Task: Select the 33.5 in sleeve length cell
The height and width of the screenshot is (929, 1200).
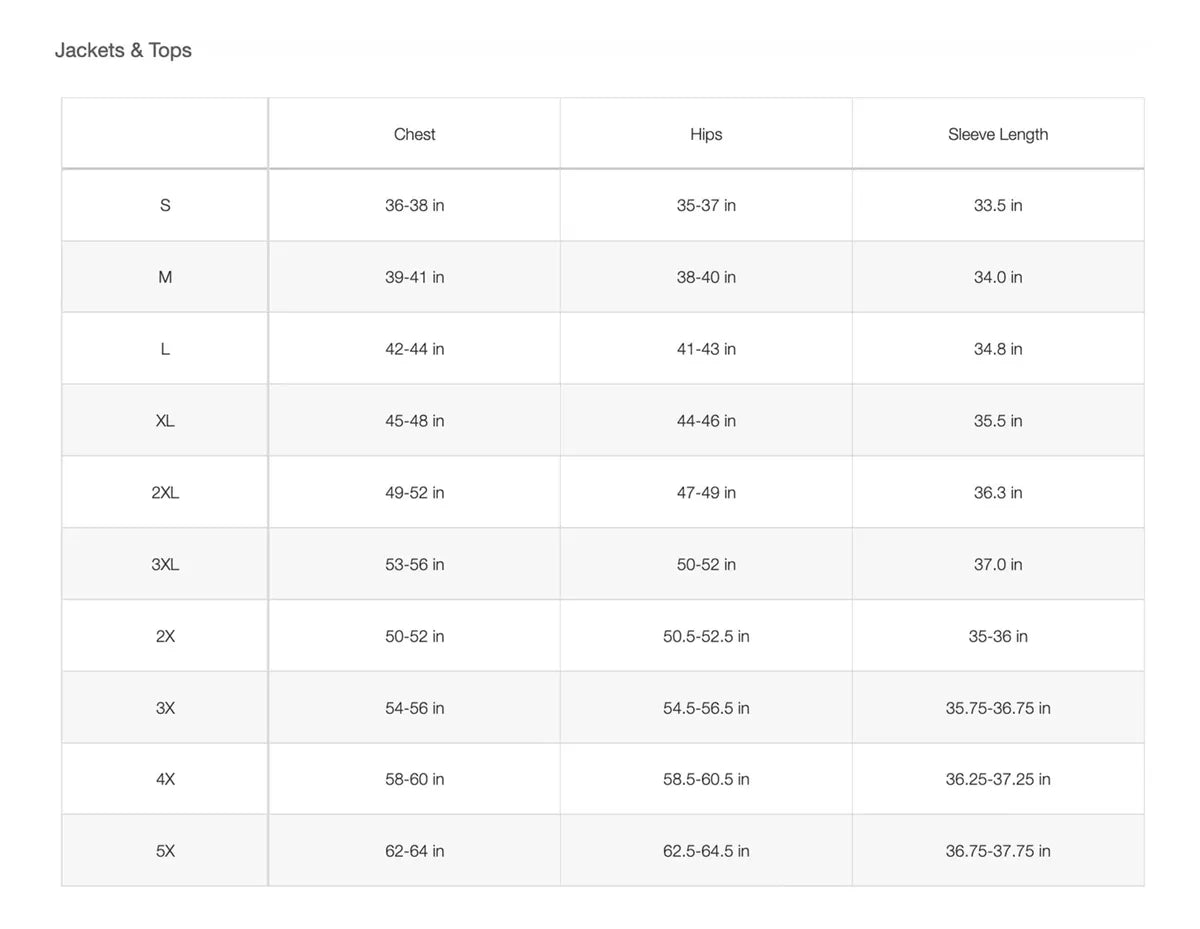Action: pos(998,205)
